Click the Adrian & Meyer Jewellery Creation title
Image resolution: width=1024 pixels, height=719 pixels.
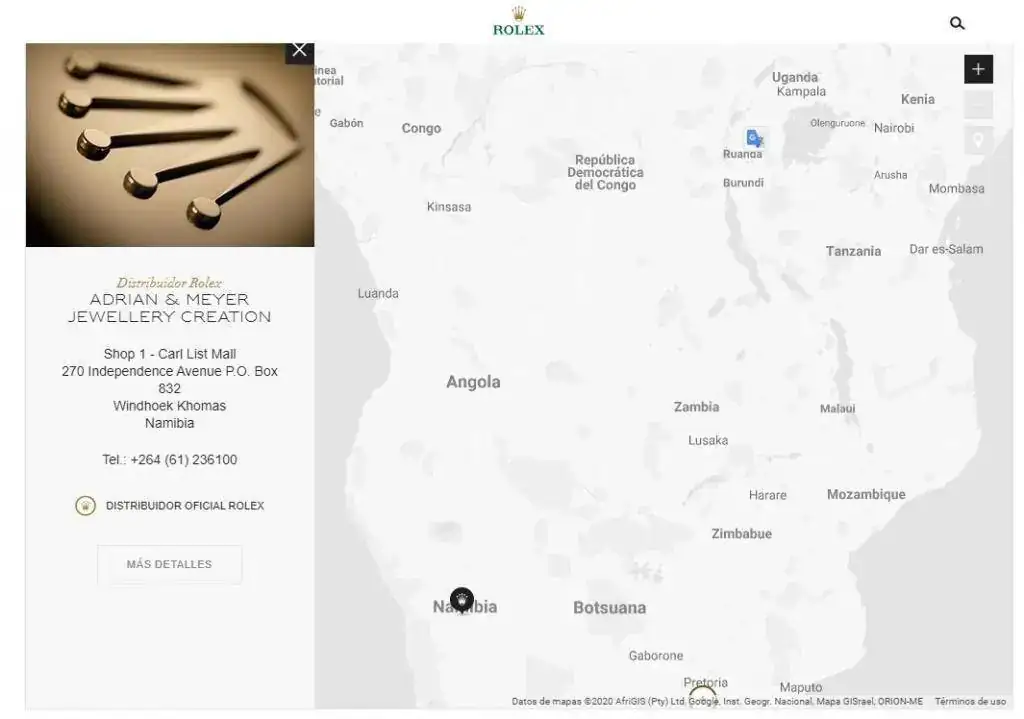pos(169,308)
